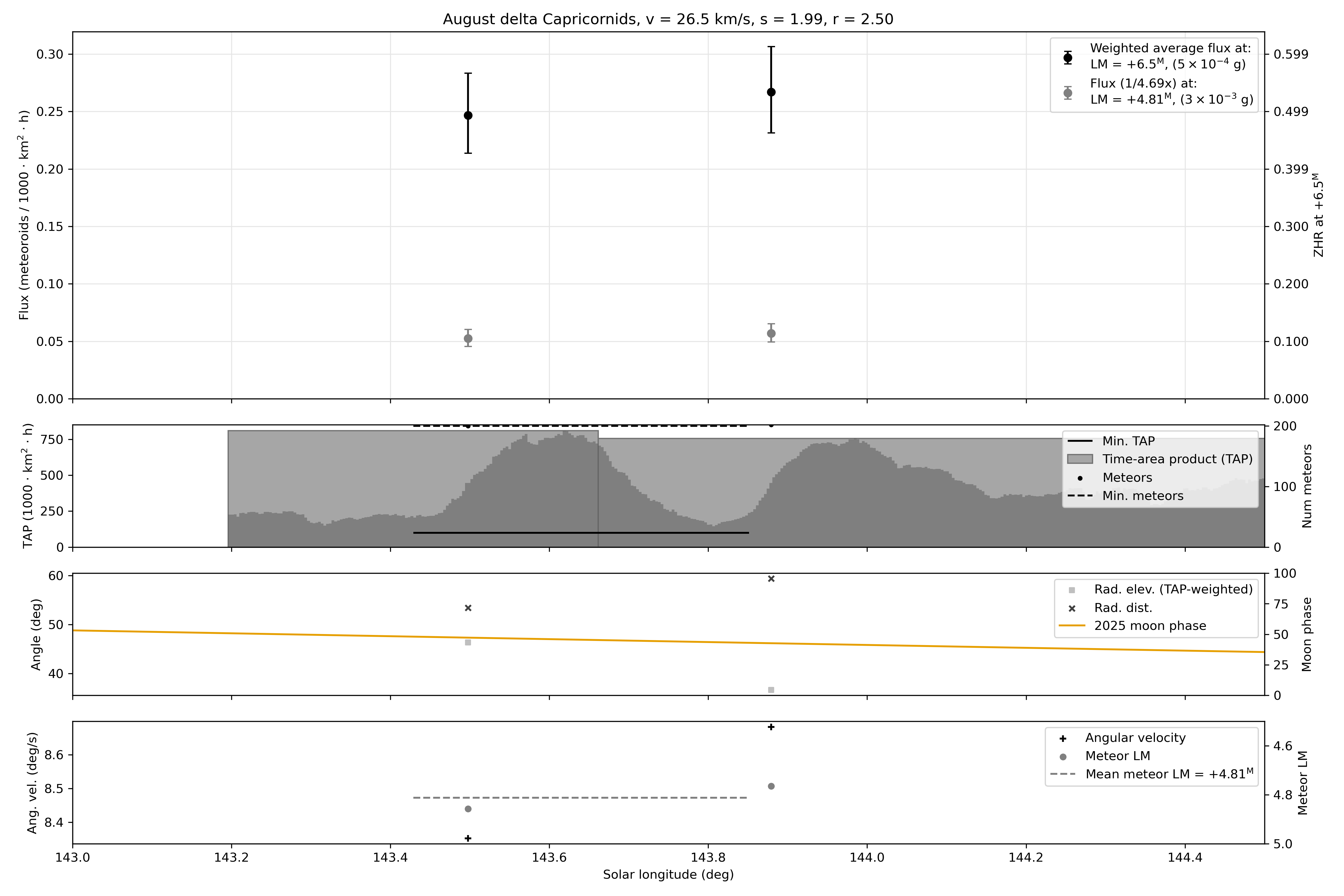Viewport: 1344px width, 896px height.
Task: Click the 4.6 tick on the Meteor LM axis
Action: pos(1283,746)
